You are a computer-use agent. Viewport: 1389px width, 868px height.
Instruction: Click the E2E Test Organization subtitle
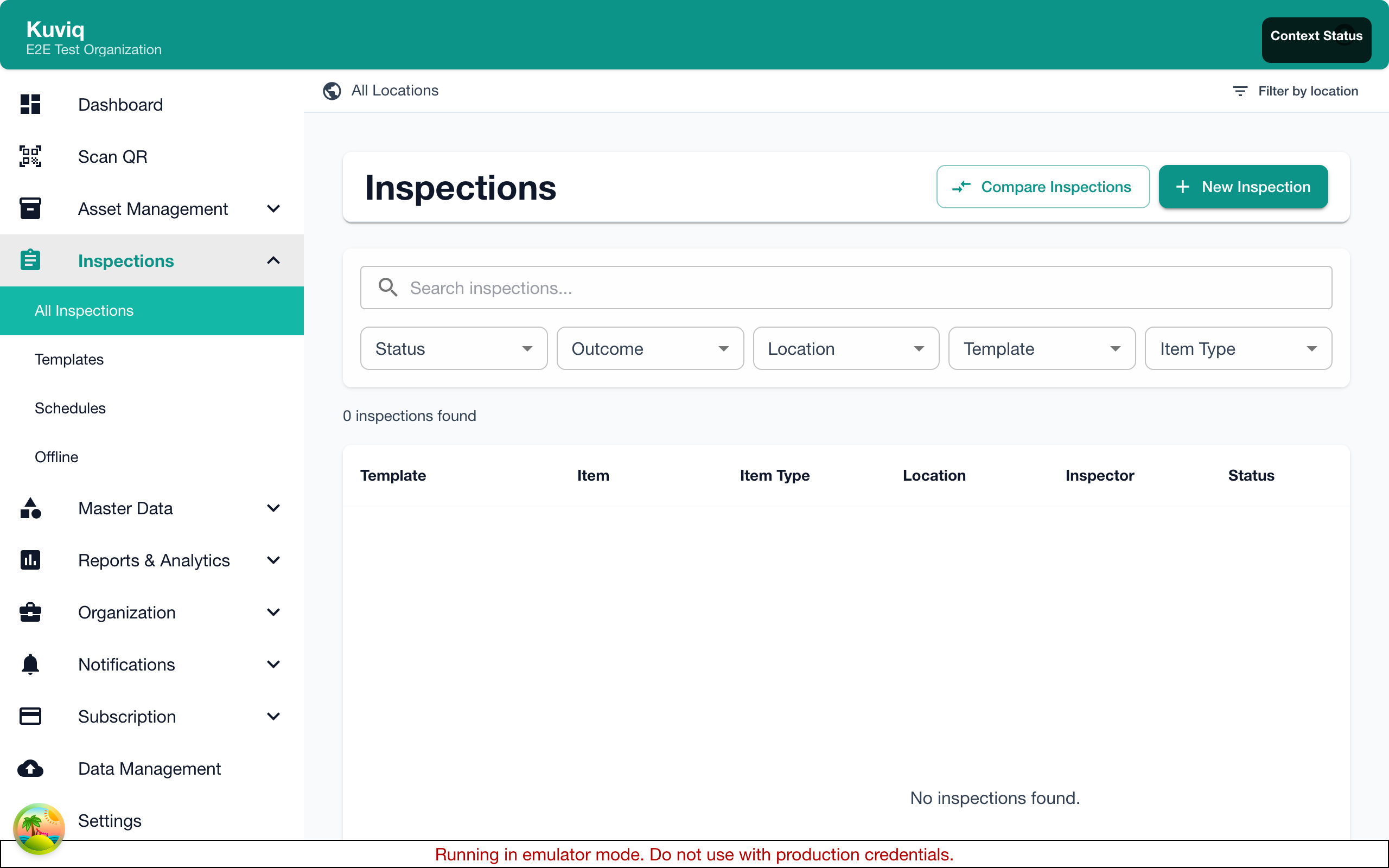93,49
